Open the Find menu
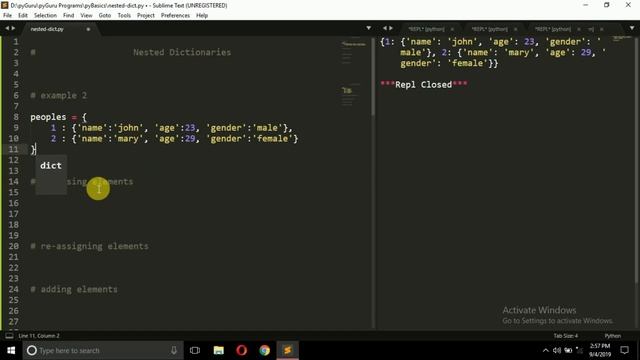Viewport: 640px width, 360px height. pos(69,16)
